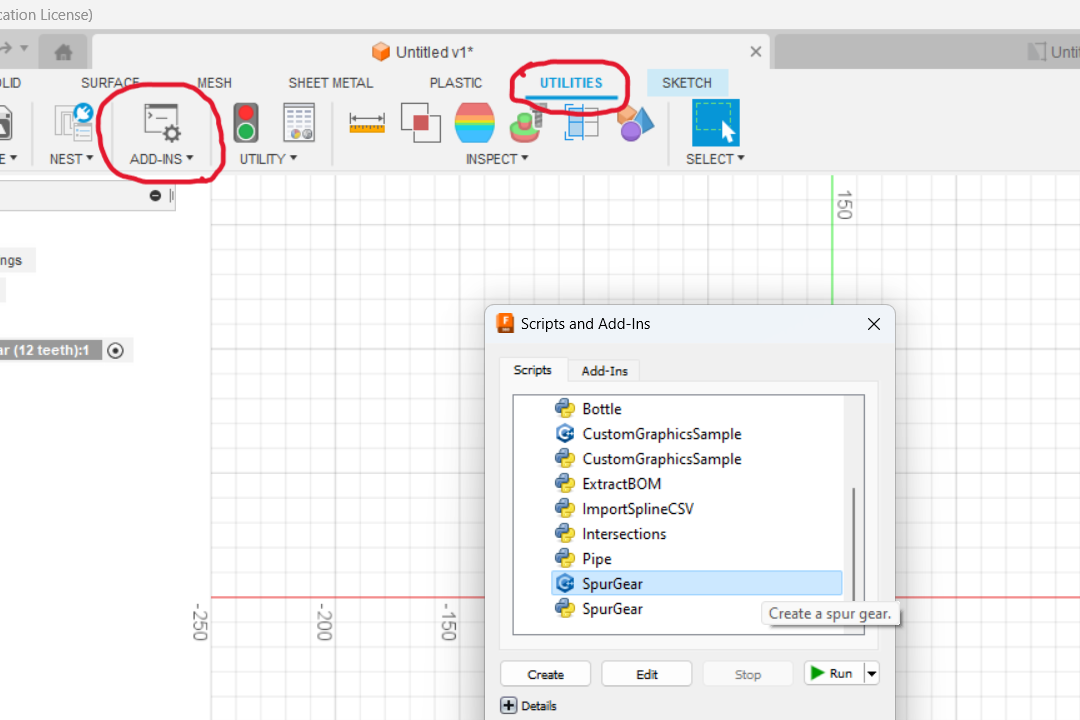Switch to the PLASTIC ribbon tab
This screenshot has height=720, width=1080.
pos(456,83)
